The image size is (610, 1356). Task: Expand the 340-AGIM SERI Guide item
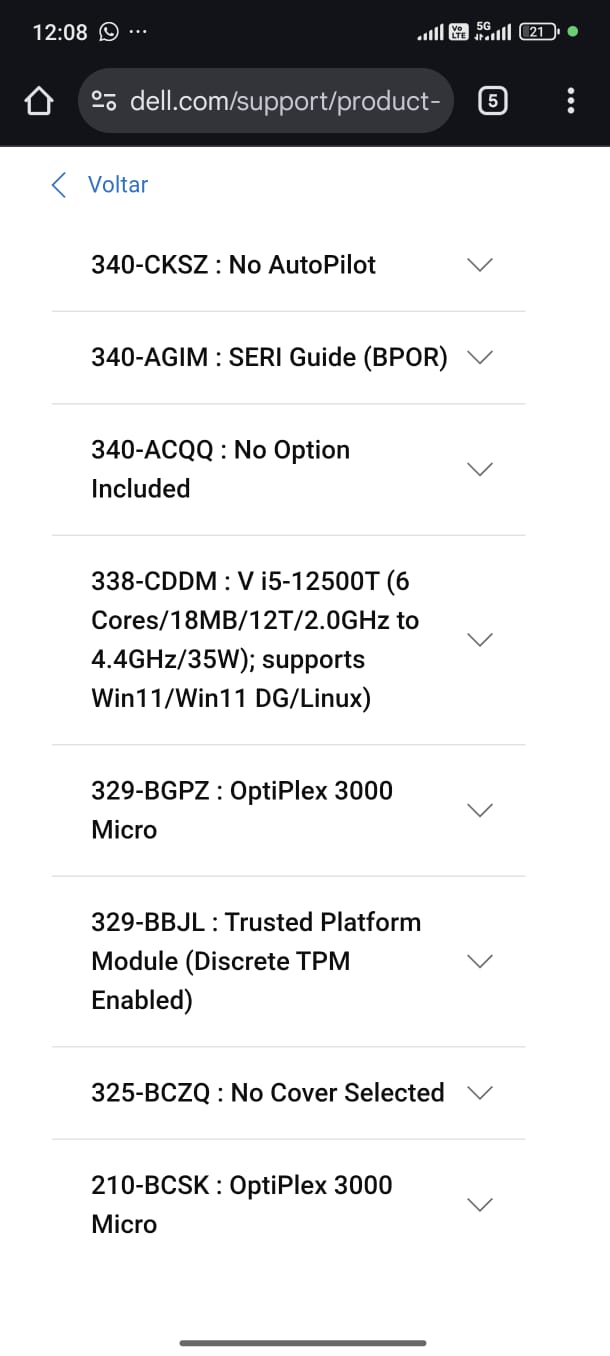481,358
